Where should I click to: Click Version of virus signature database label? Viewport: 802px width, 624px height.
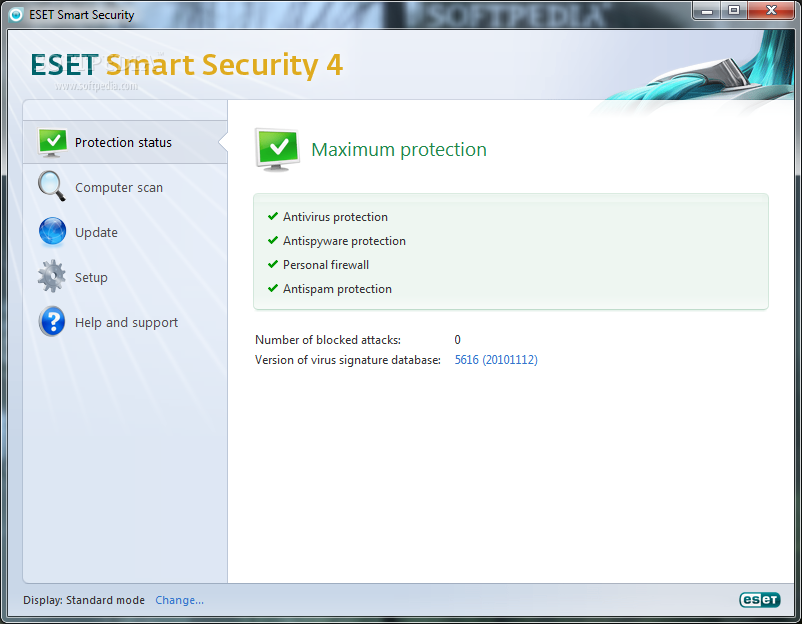coord(348,360)
